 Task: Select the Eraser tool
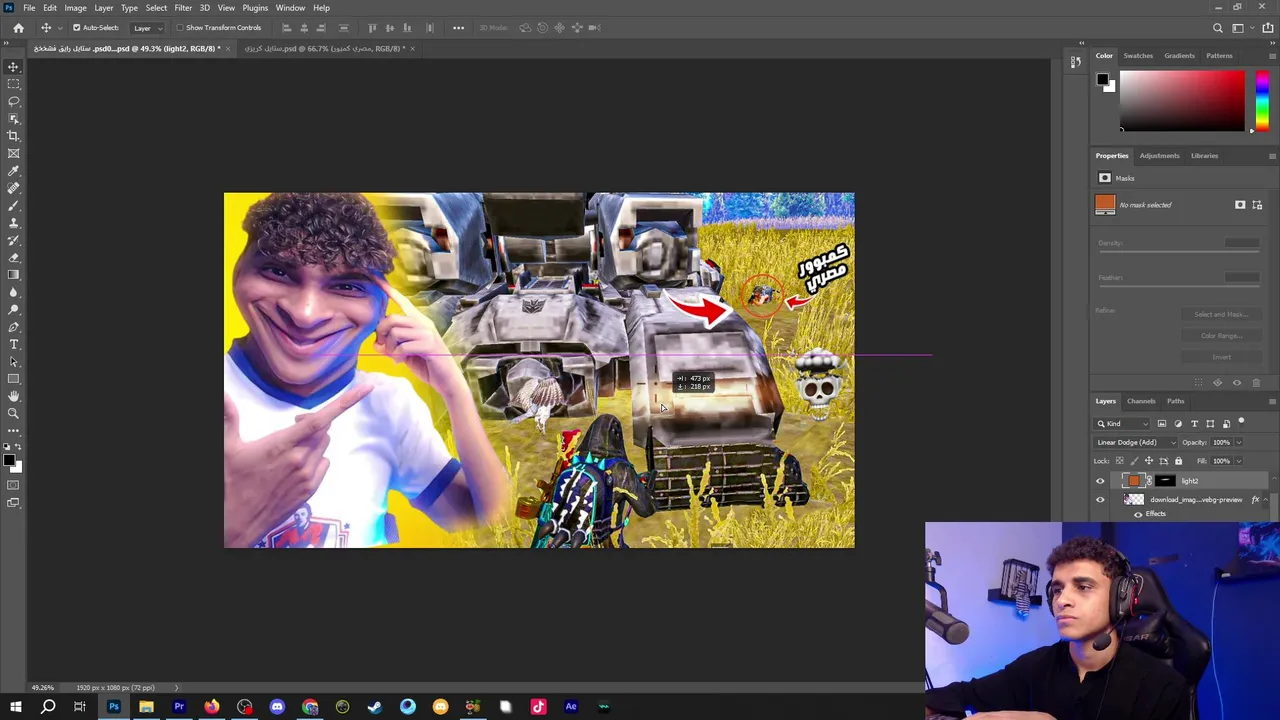[13, 257]
